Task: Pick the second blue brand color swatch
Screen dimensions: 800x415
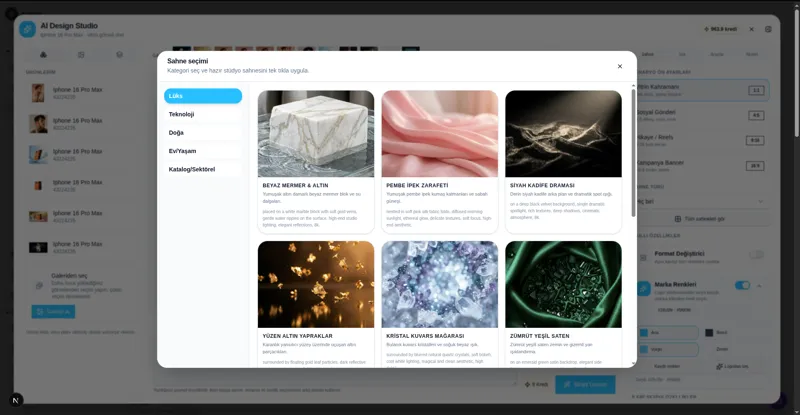Action: coord(644,350)
